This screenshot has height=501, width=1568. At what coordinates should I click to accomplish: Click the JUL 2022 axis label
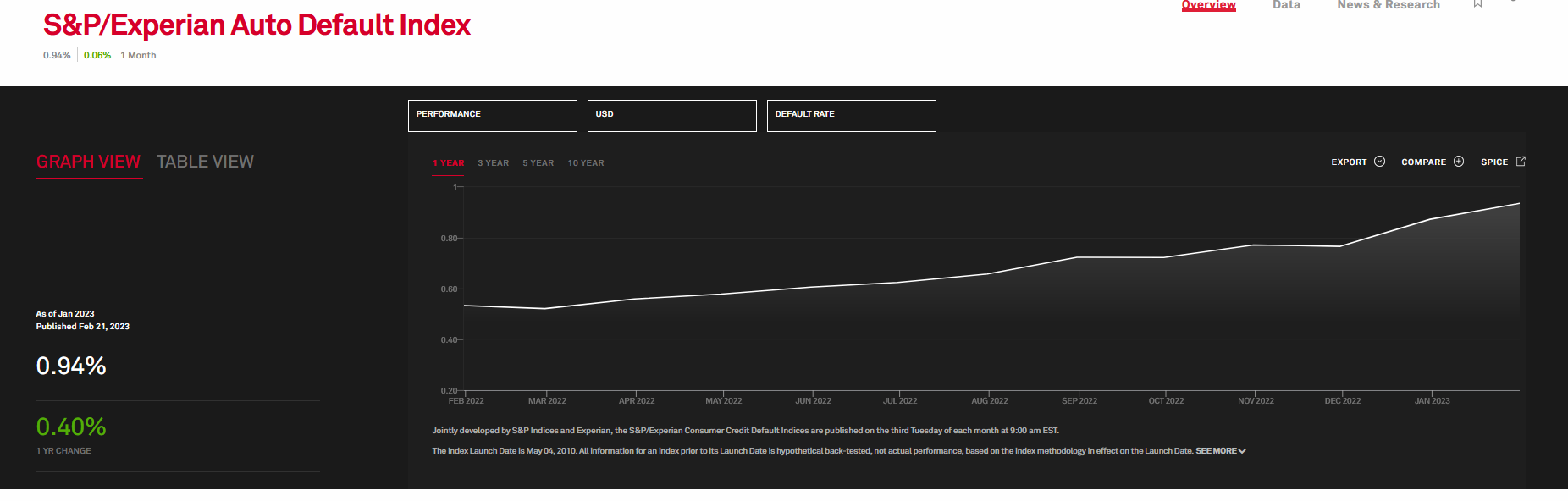tap(900, 401)
